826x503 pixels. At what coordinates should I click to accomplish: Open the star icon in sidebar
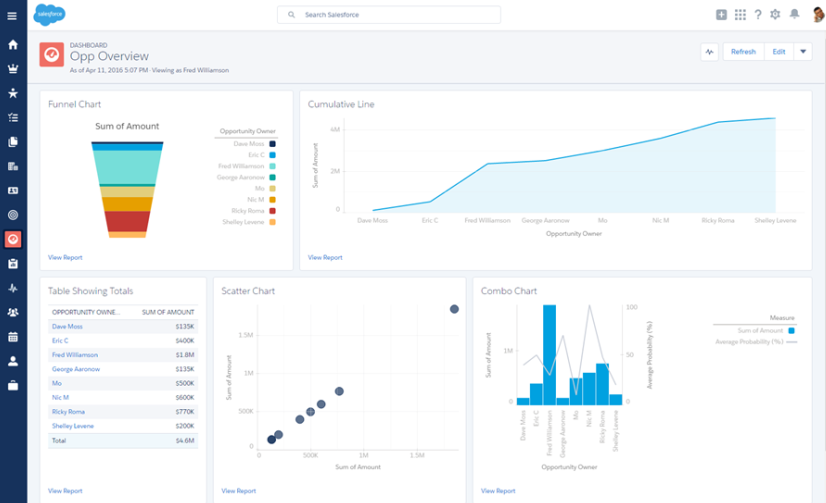point(13,93)
